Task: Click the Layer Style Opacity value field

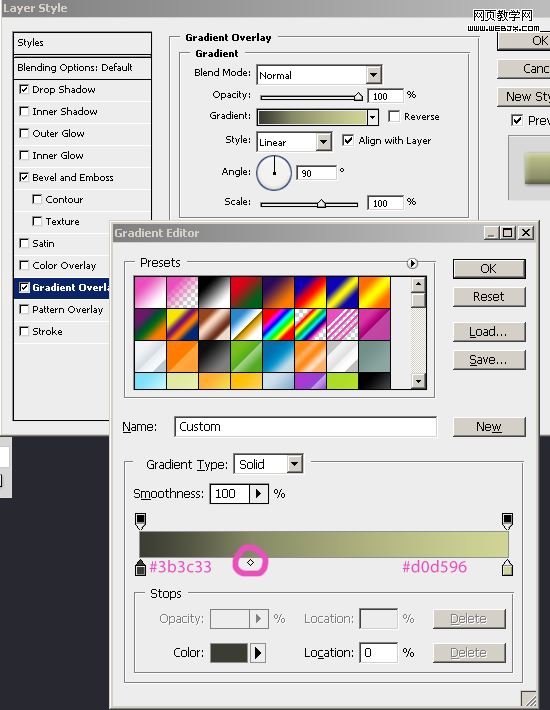Action: click(385, 96)
